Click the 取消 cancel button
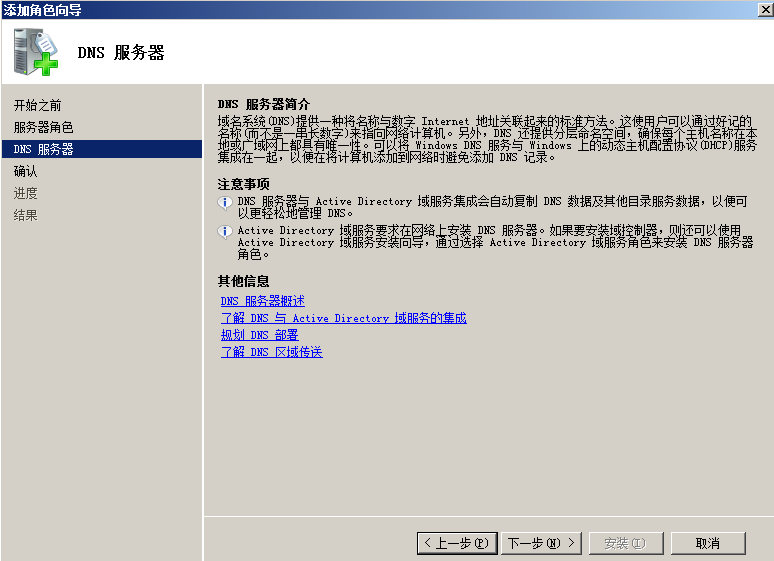Screen dimensions: 774x561 (708, 543)
